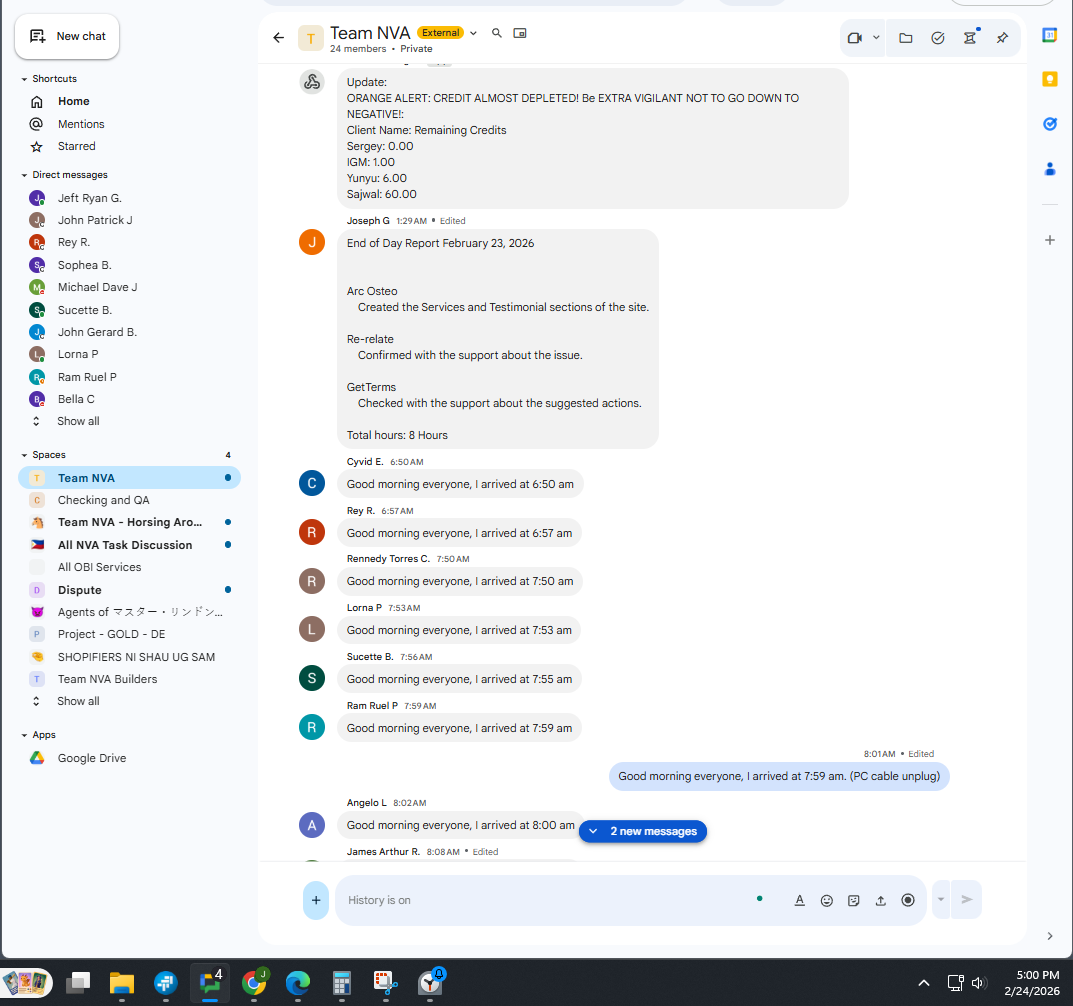Open the Dispute space
Image resolution: width=1073 pixels, height=1006 pixels.
(79, 590)
